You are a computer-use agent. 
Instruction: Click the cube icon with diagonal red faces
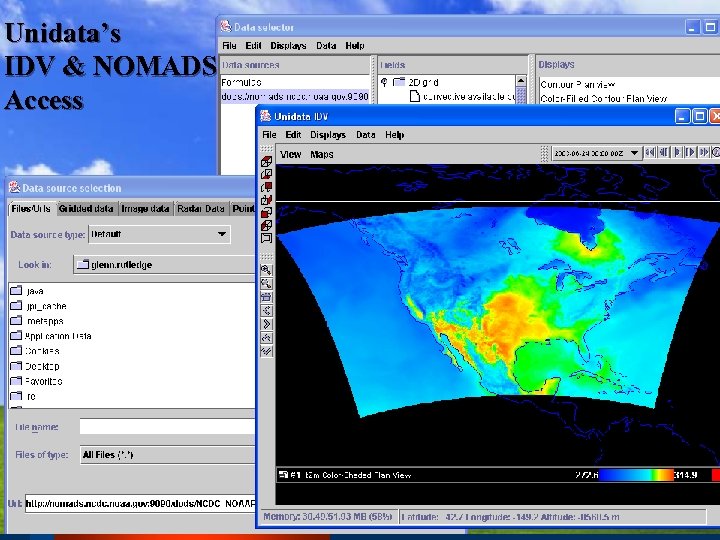(x=266, y=225)
